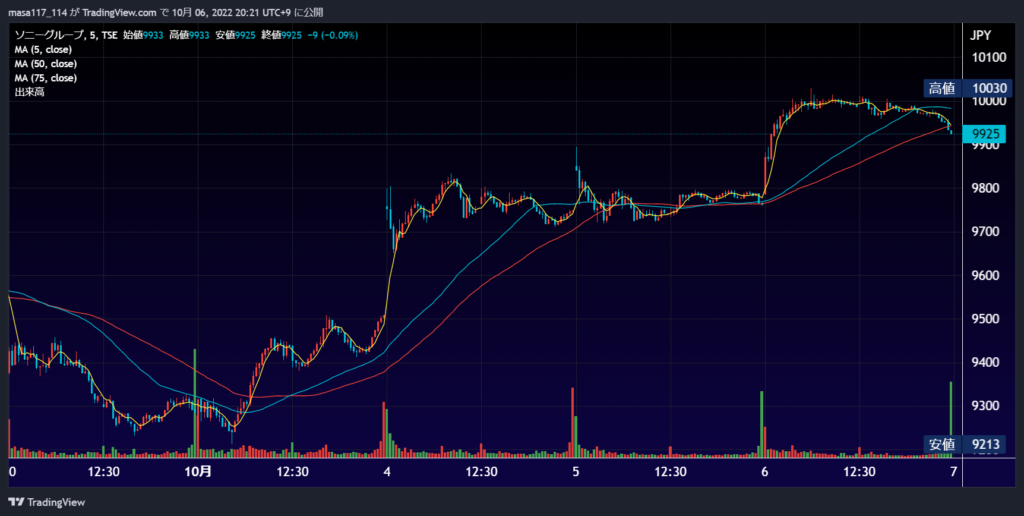1024x516 pixels.
Task: Click the 10100 price axis label
Action: click(989, 57)
